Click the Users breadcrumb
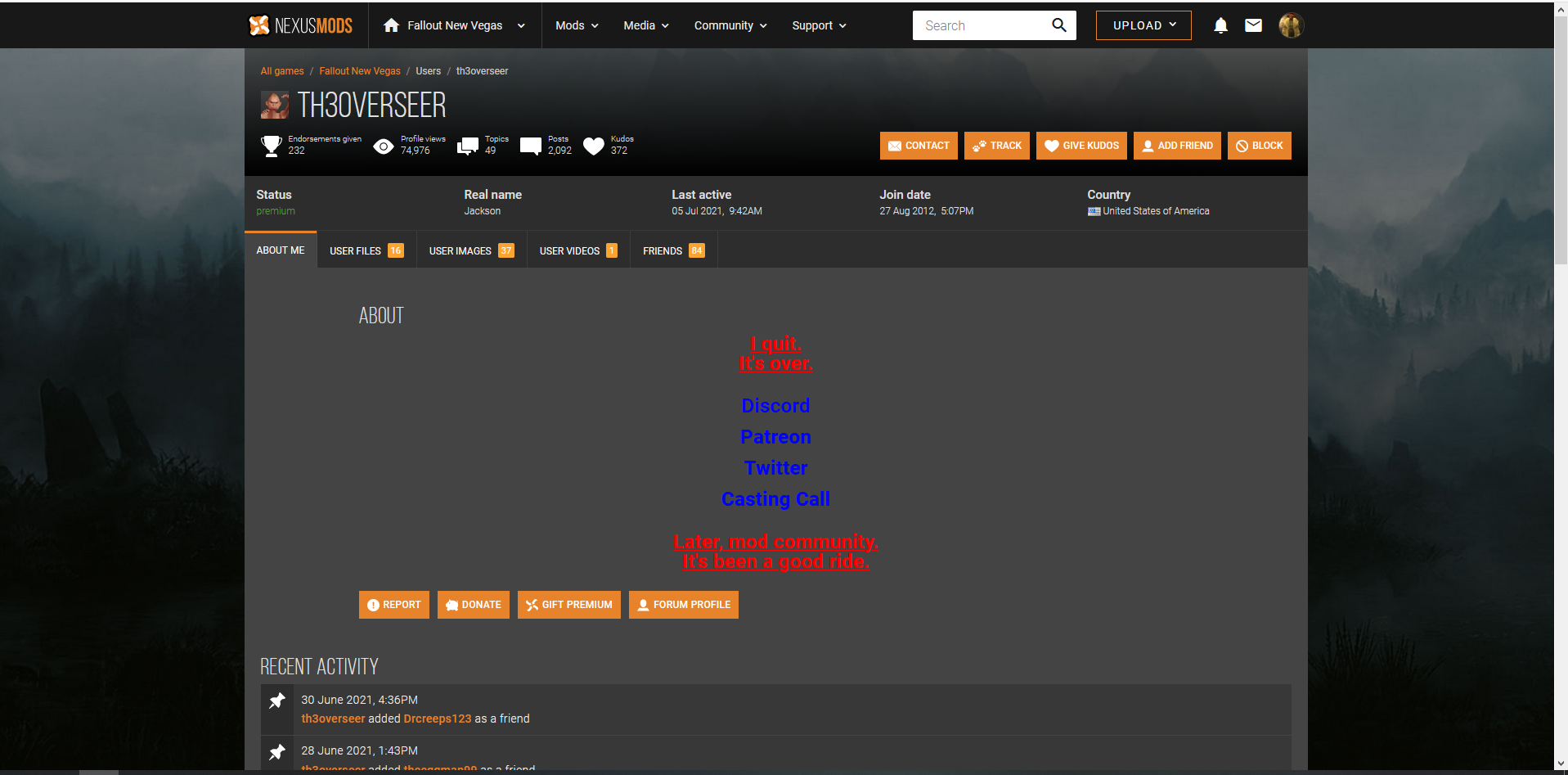 pos(428,71)
